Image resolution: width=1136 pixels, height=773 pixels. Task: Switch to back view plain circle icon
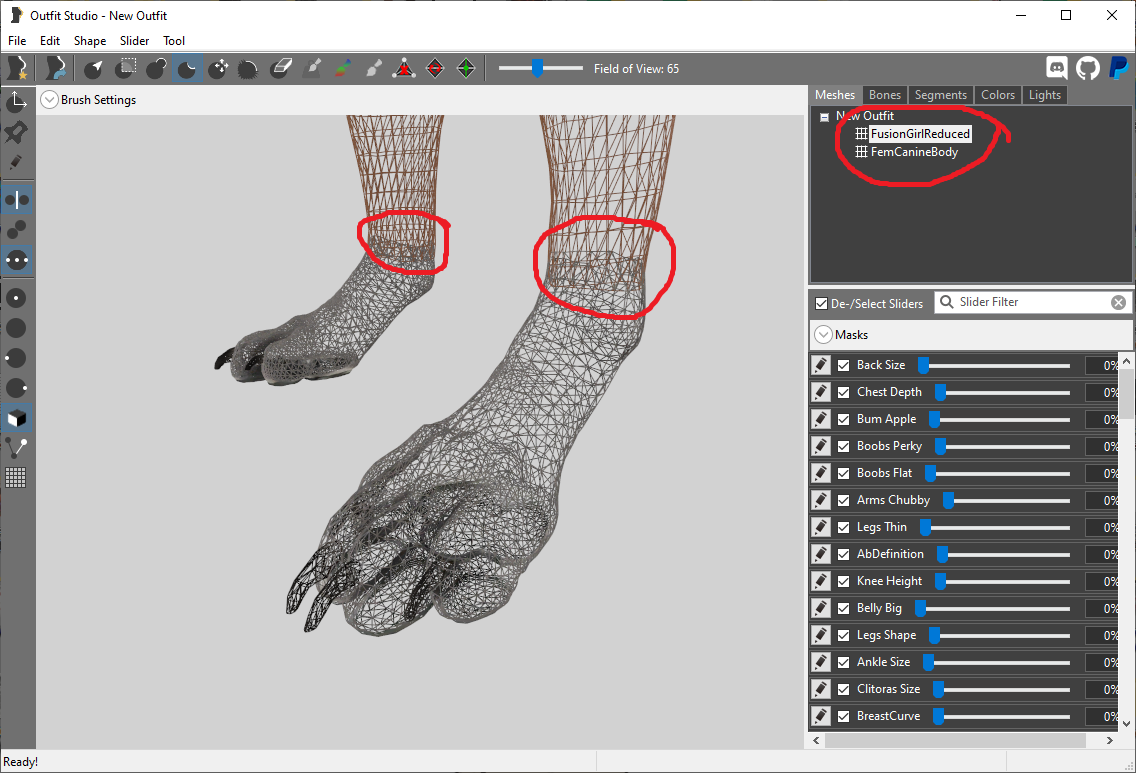(16, 328)
